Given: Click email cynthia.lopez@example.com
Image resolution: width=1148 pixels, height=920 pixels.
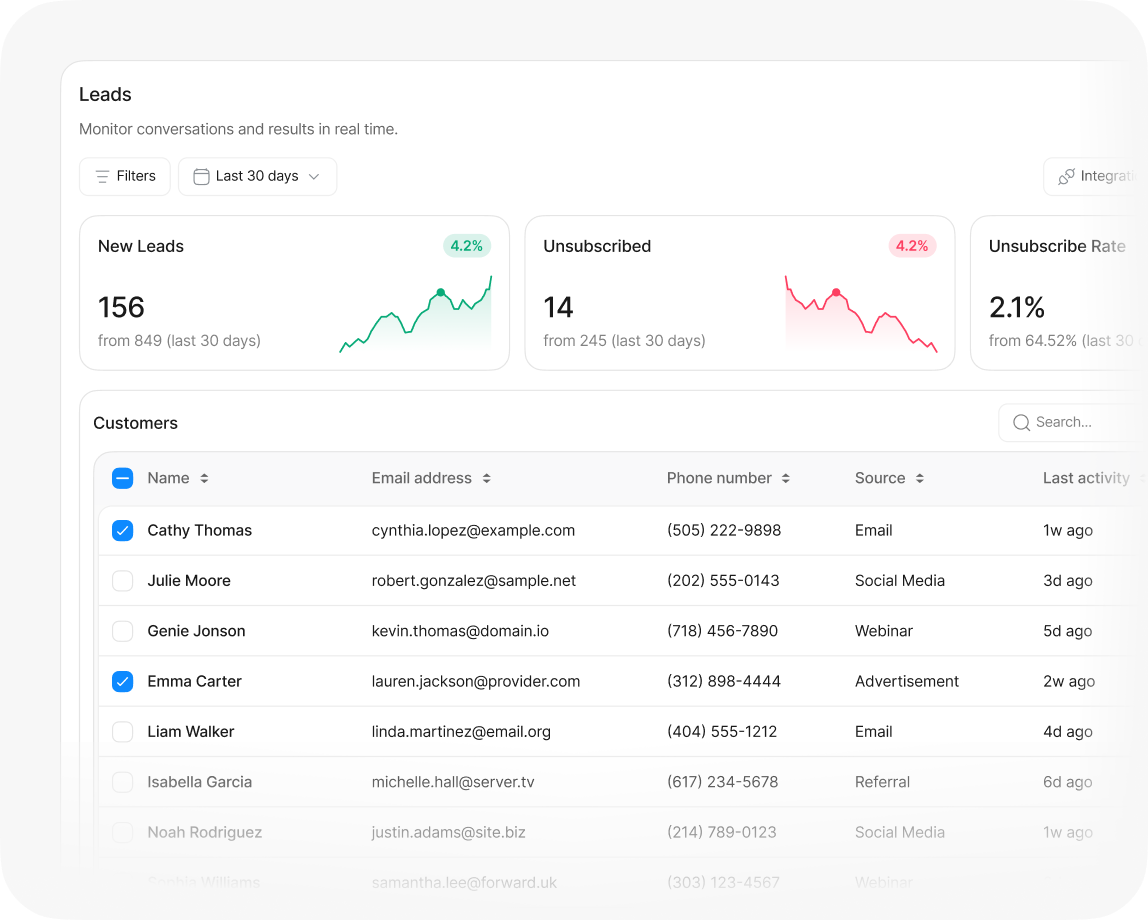Looking at the screenshot, I should coord(473,531).
